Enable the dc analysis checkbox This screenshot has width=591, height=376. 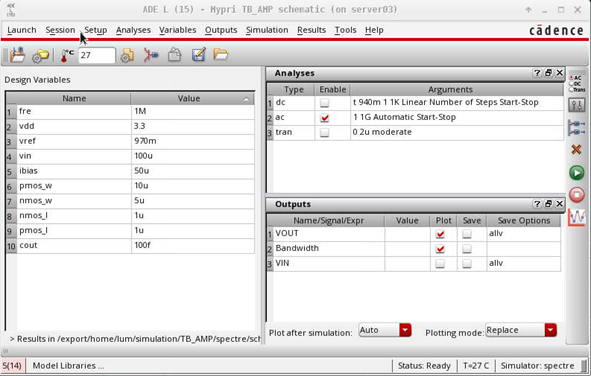(324, 102)
